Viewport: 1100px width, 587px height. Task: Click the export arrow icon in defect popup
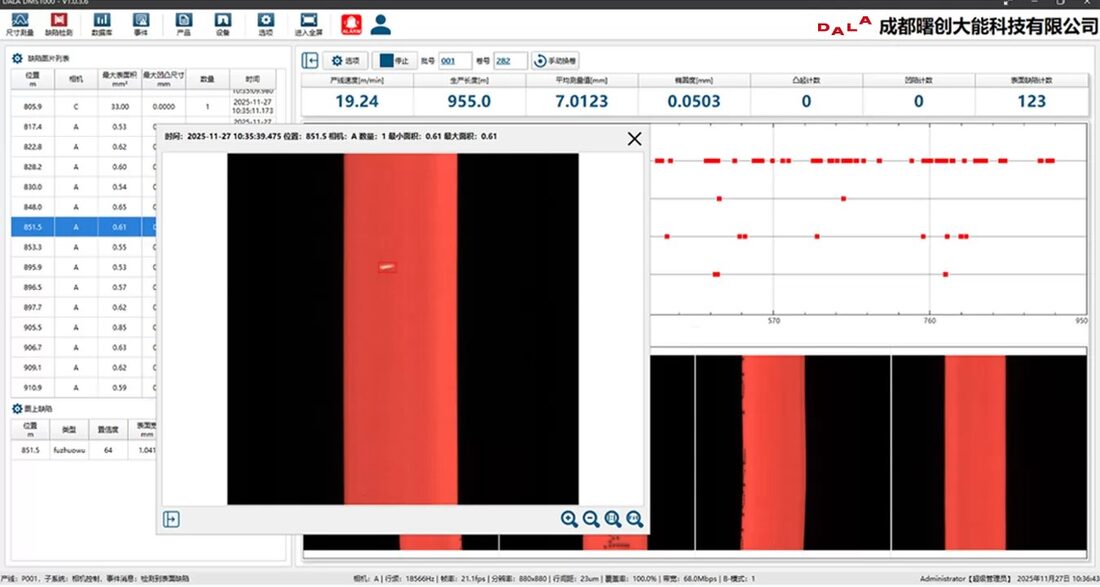point(171,519)
